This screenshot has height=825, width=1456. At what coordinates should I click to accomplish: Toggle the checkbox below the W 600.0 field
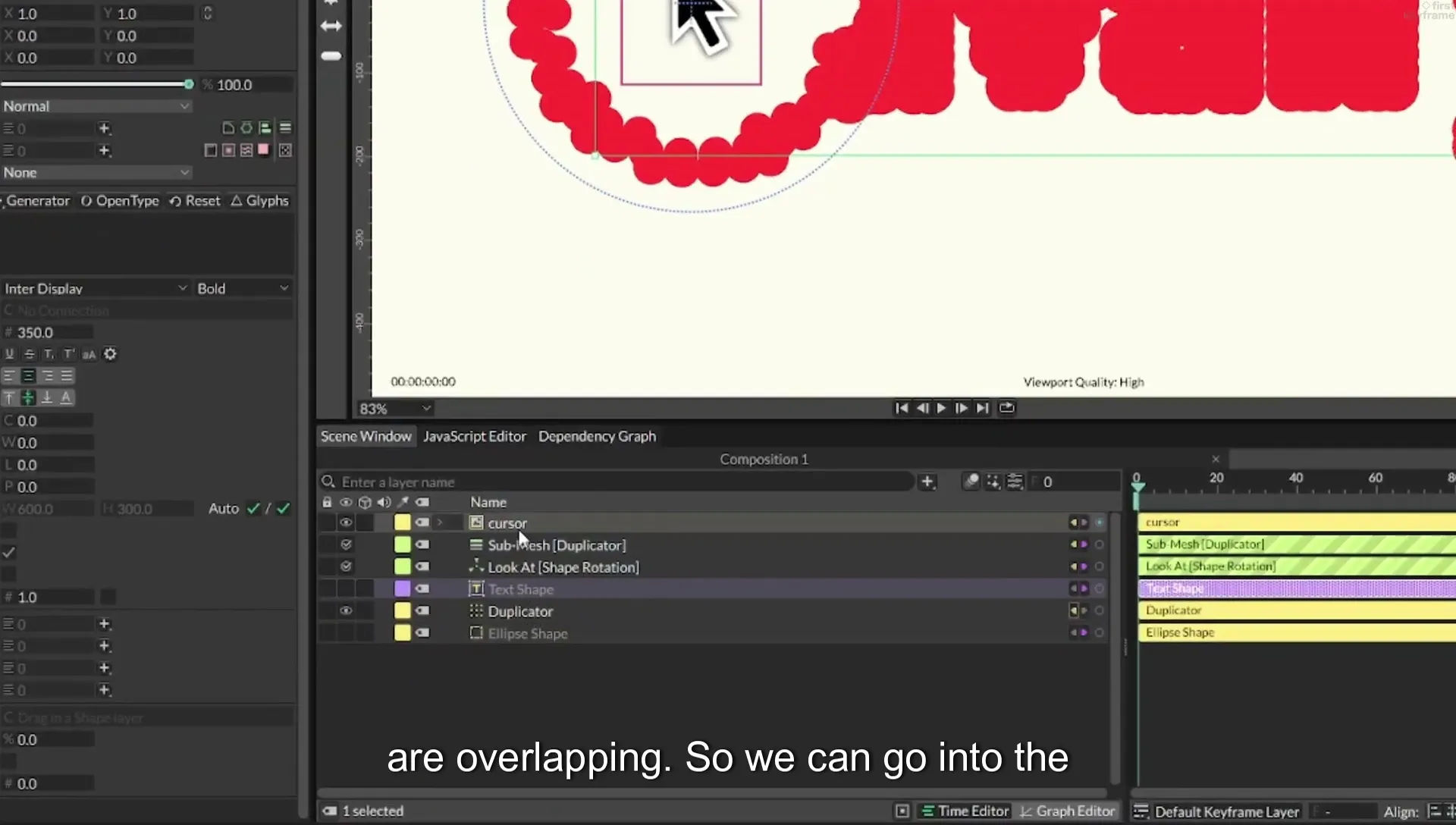point(9,531)
